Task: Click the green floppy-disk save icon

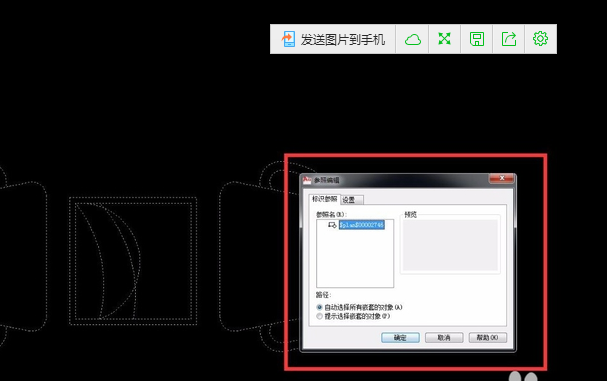Action: [477, 39]
